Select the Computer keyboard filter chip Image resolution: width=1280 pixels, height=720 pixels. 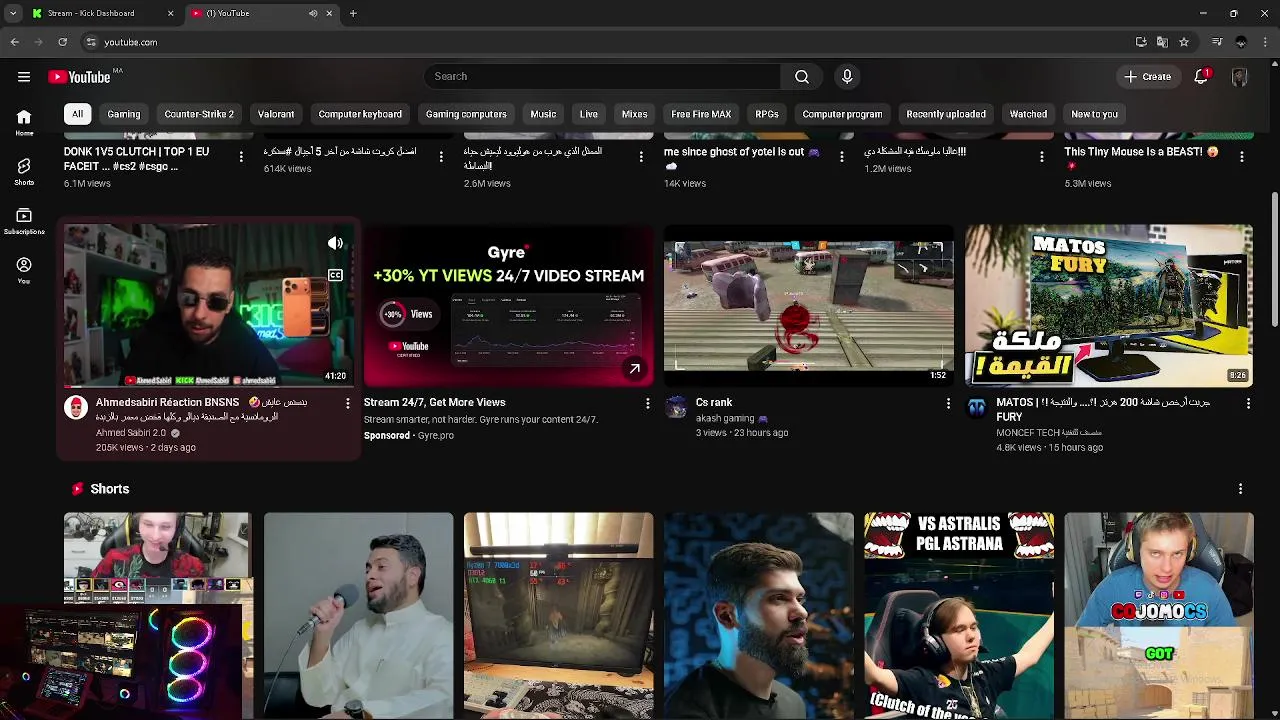(360, 114)
